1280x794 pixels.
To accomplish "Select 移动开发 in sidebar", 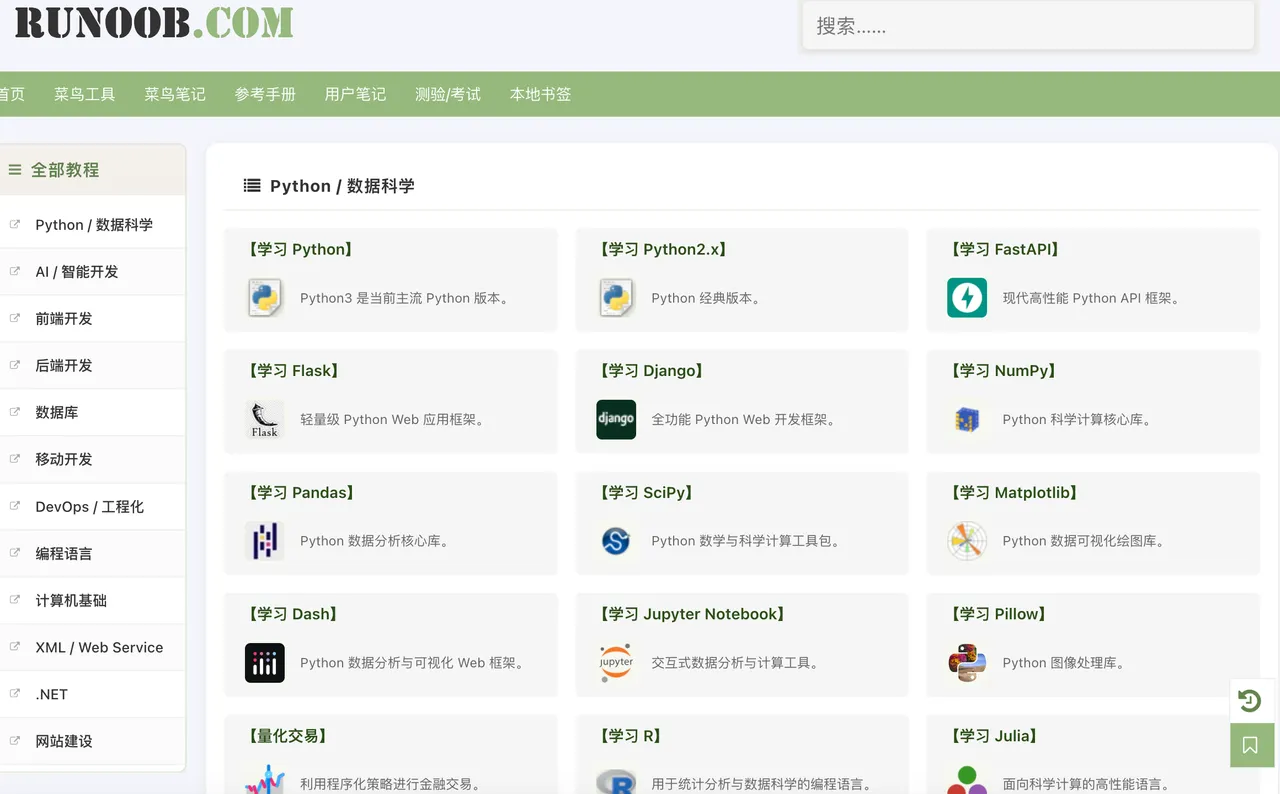I will 92,460.
